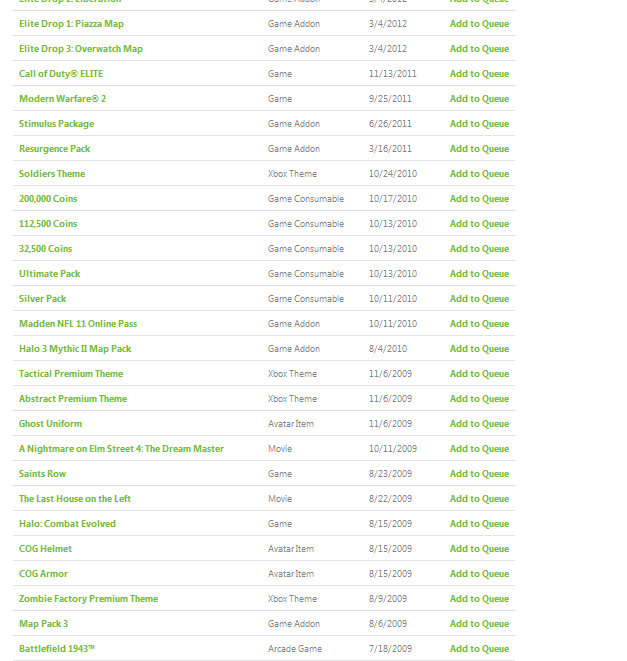Viewport: 627px width, 661px height.
Task: Open Halo: Combat Evolved link
Action: click(67, 524)
